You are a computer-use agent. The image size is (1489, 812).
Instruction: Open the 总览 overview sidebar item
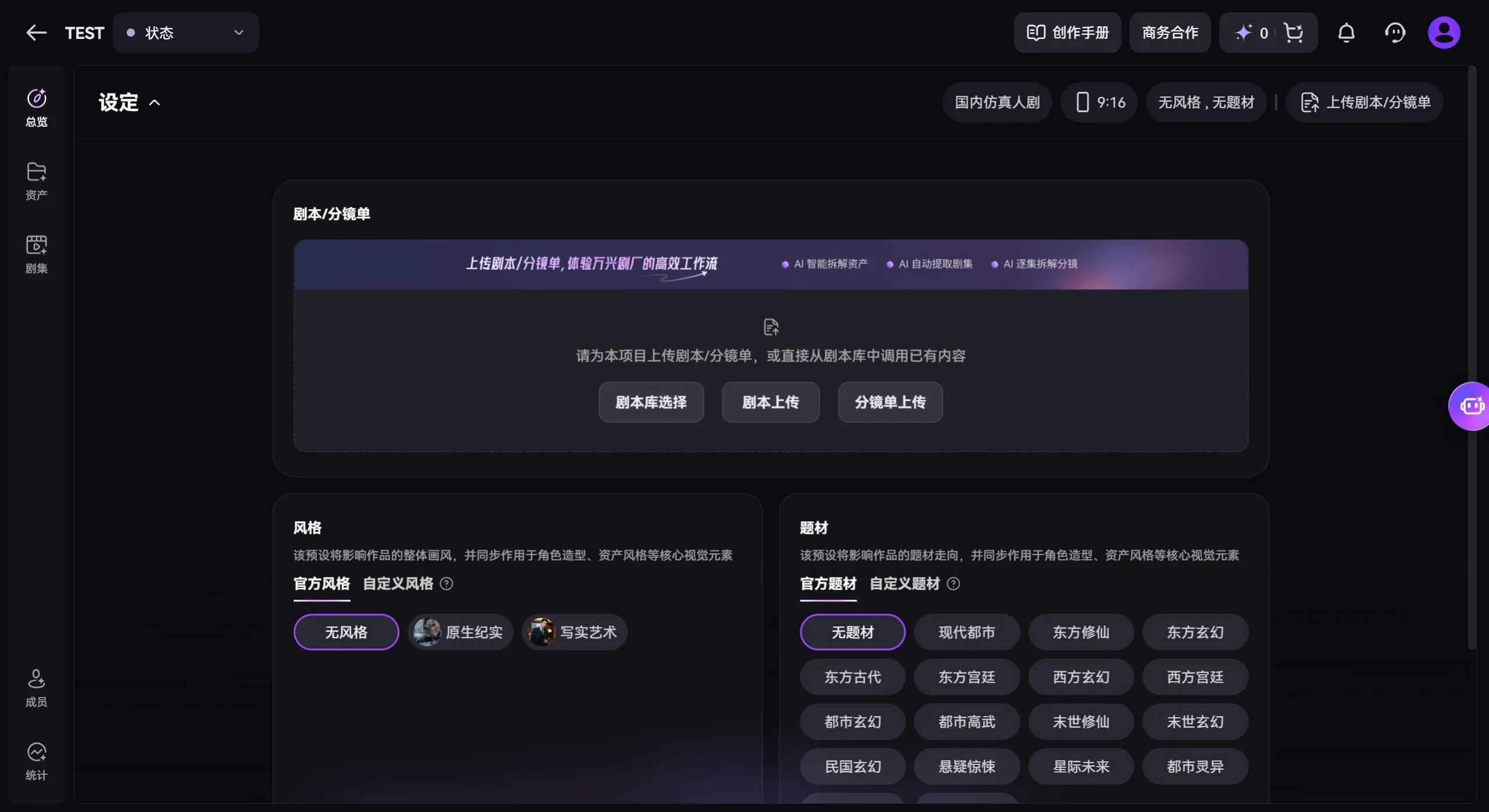click(x=37, y=108)
